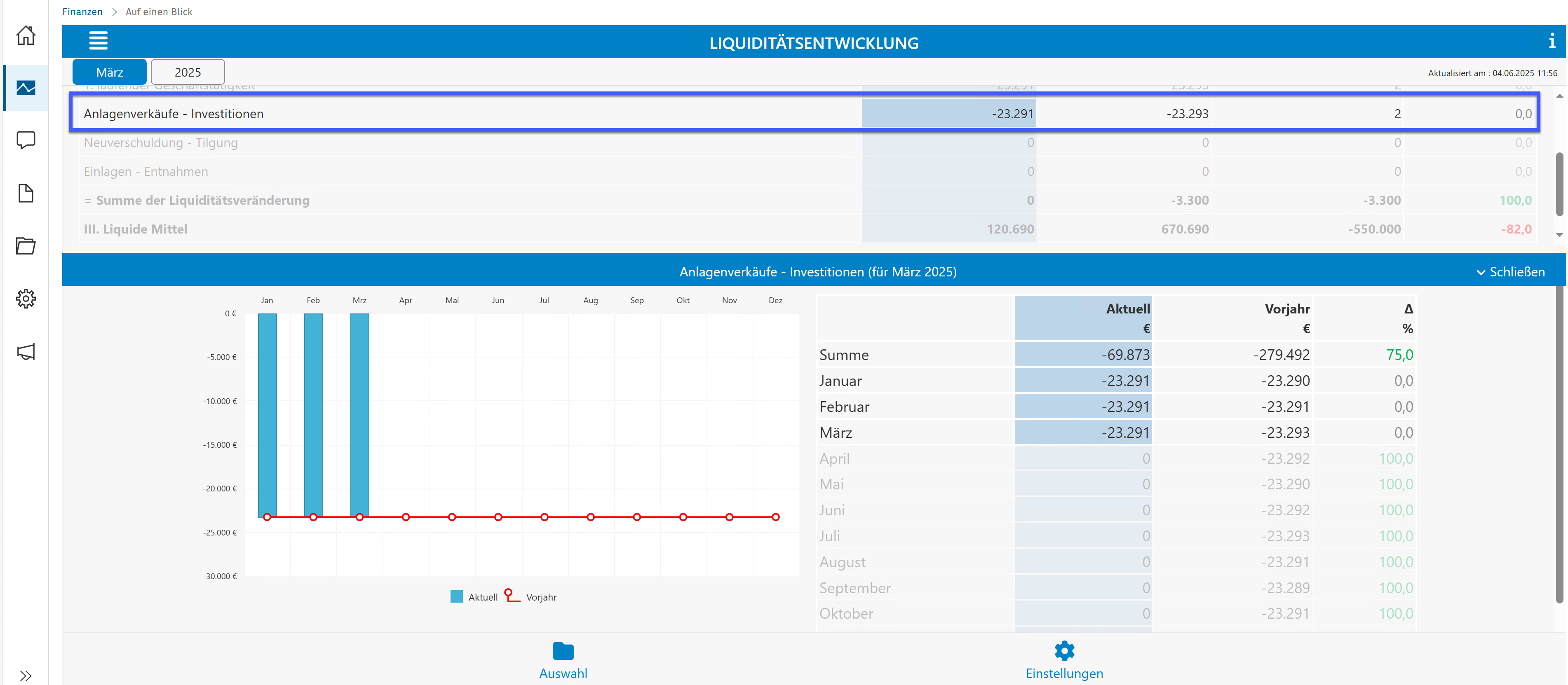Go to Finanzen breadcrumb link
Image resolution: width=1568 pixels, height=685 pixels.
[x=82, y=12]
